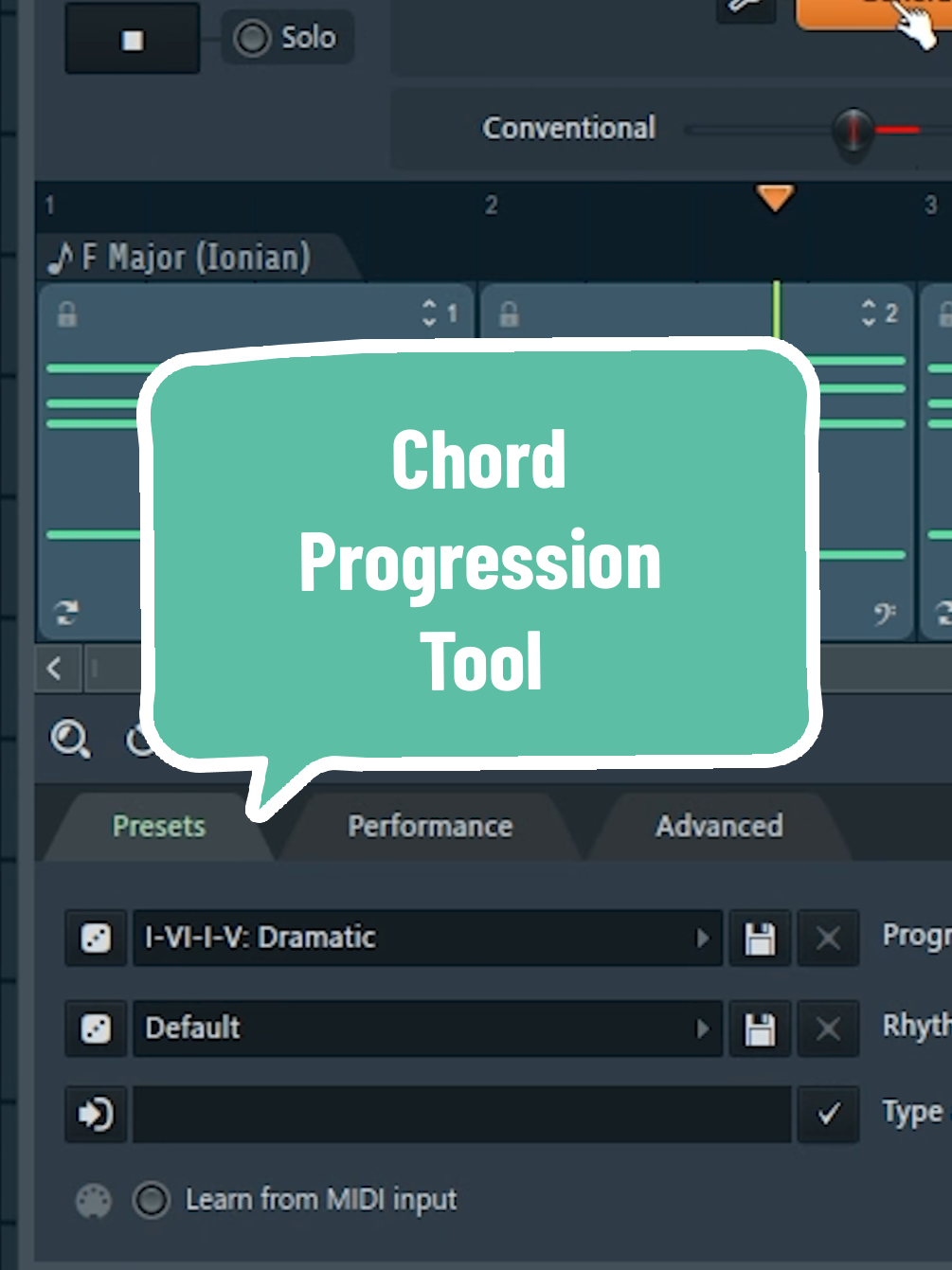Save the I-VI-I-V: Dramatic progression preset
This screenshot has width=952, height=1270.
[759, 938]
